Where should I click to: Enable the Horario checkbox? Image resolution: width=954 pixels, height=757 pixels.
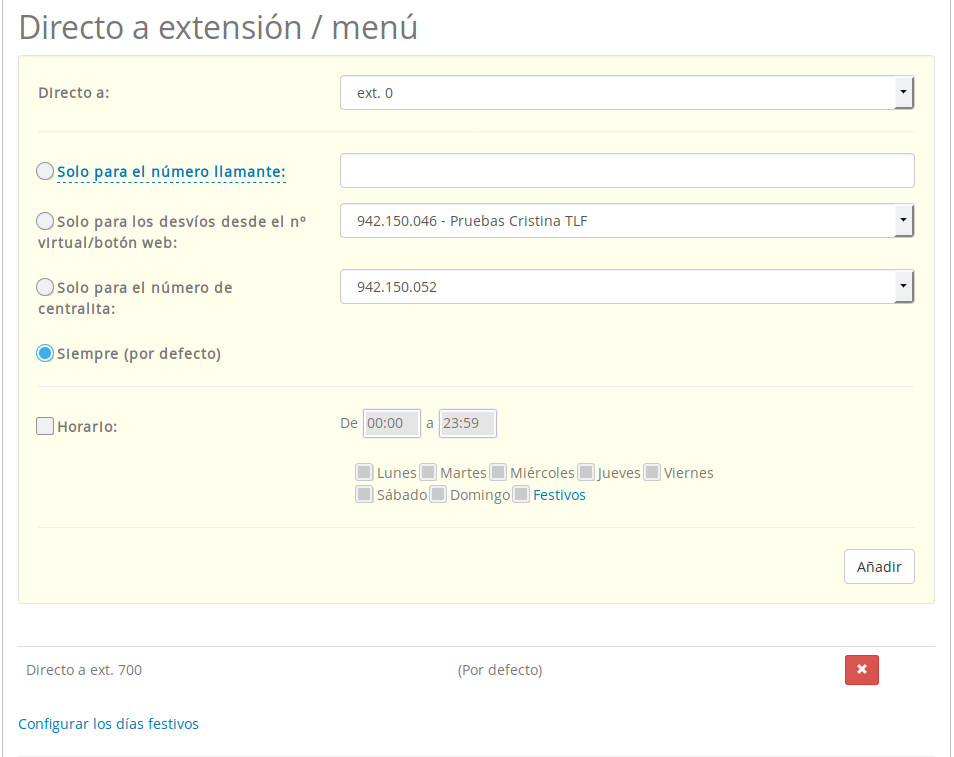point(45,426)
